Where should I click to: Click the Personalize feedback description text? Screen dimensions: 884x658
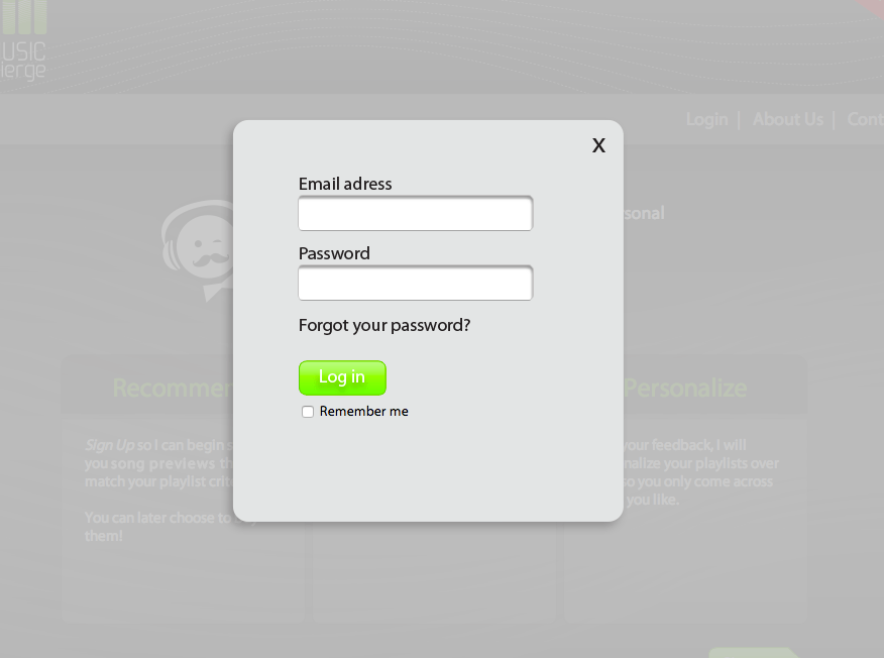pos(701,472)
